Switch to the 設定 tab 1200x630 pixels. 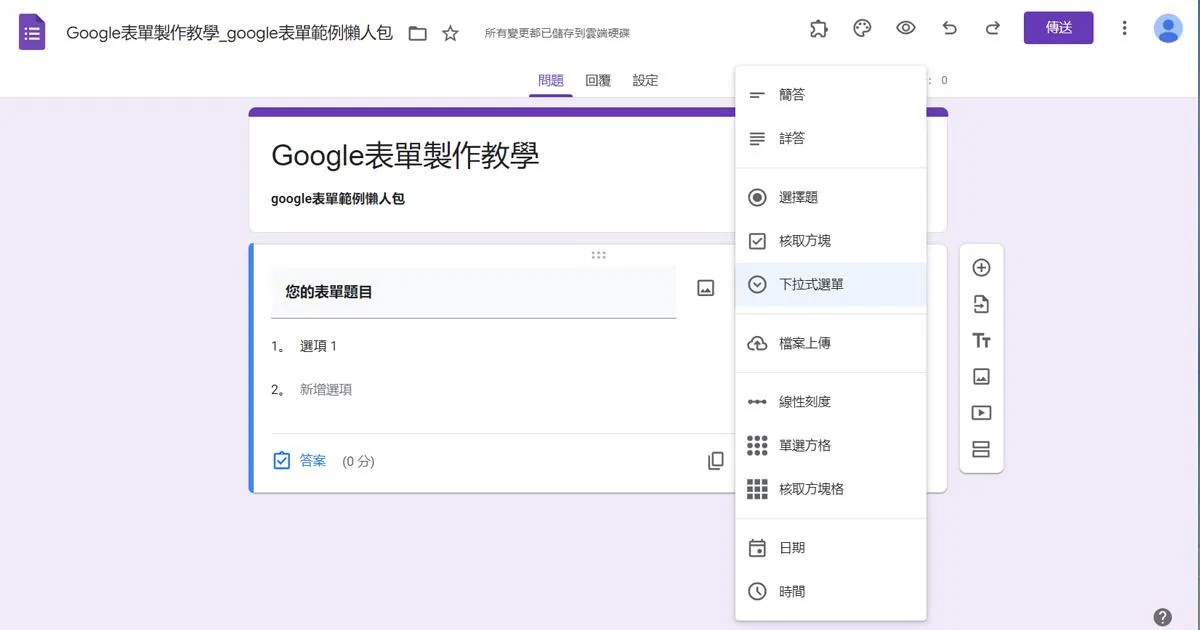tap(645, 80)
